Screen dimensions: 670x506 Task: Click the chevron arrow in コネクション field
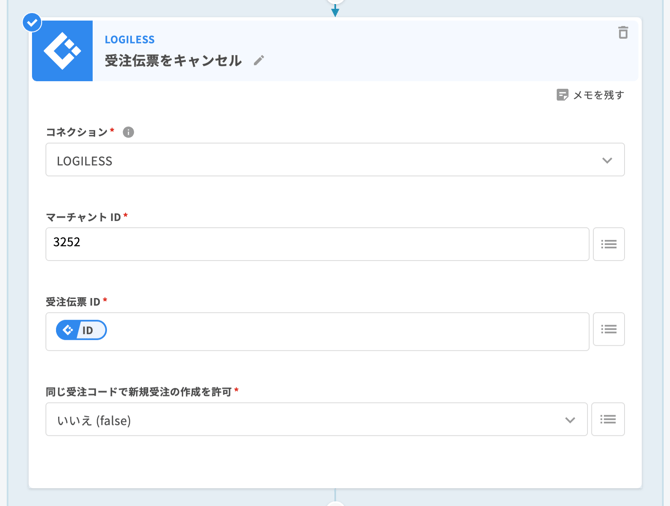[607, 160]
